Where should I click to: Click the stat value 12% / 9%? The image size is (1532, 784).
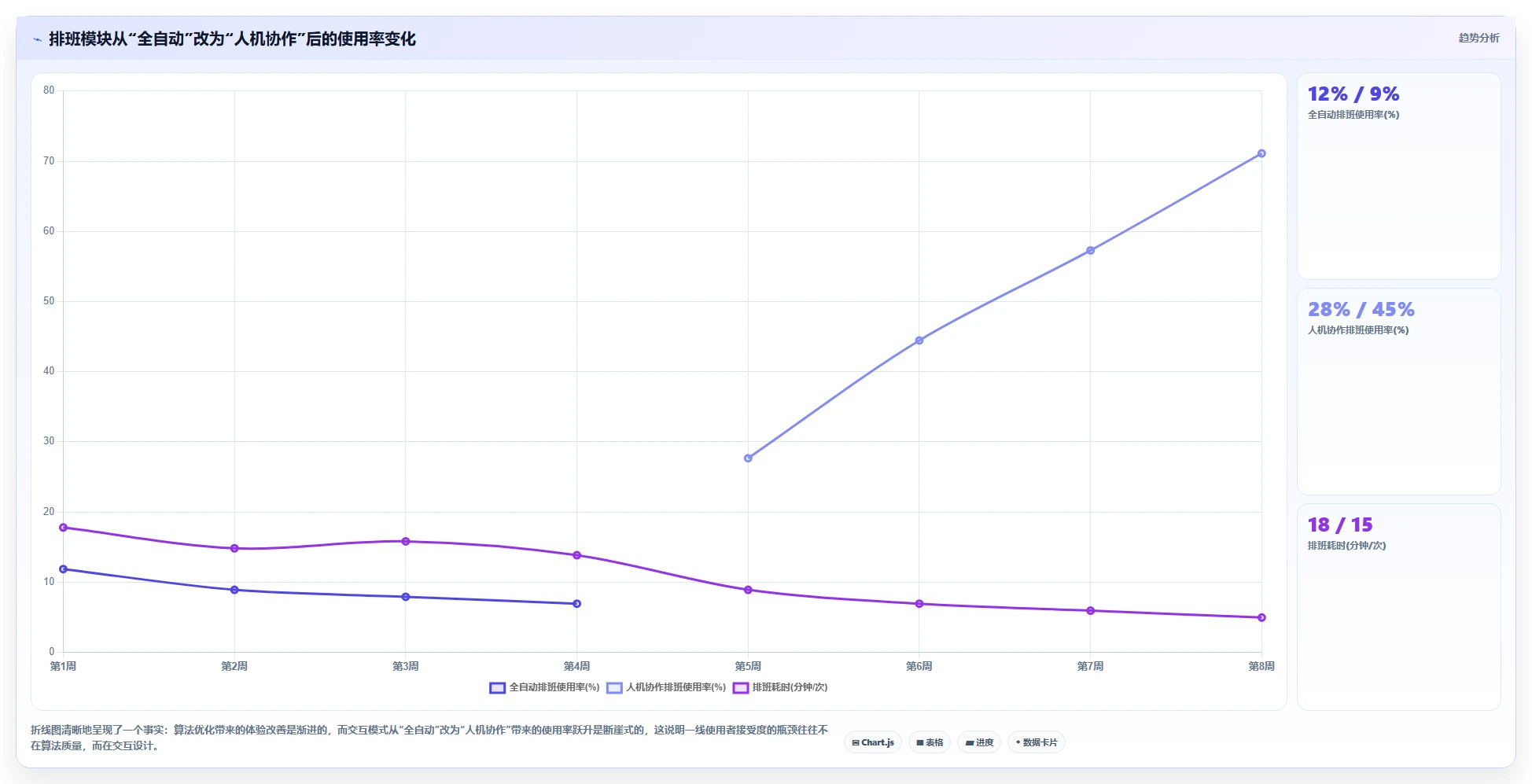tap(1353, 94)
